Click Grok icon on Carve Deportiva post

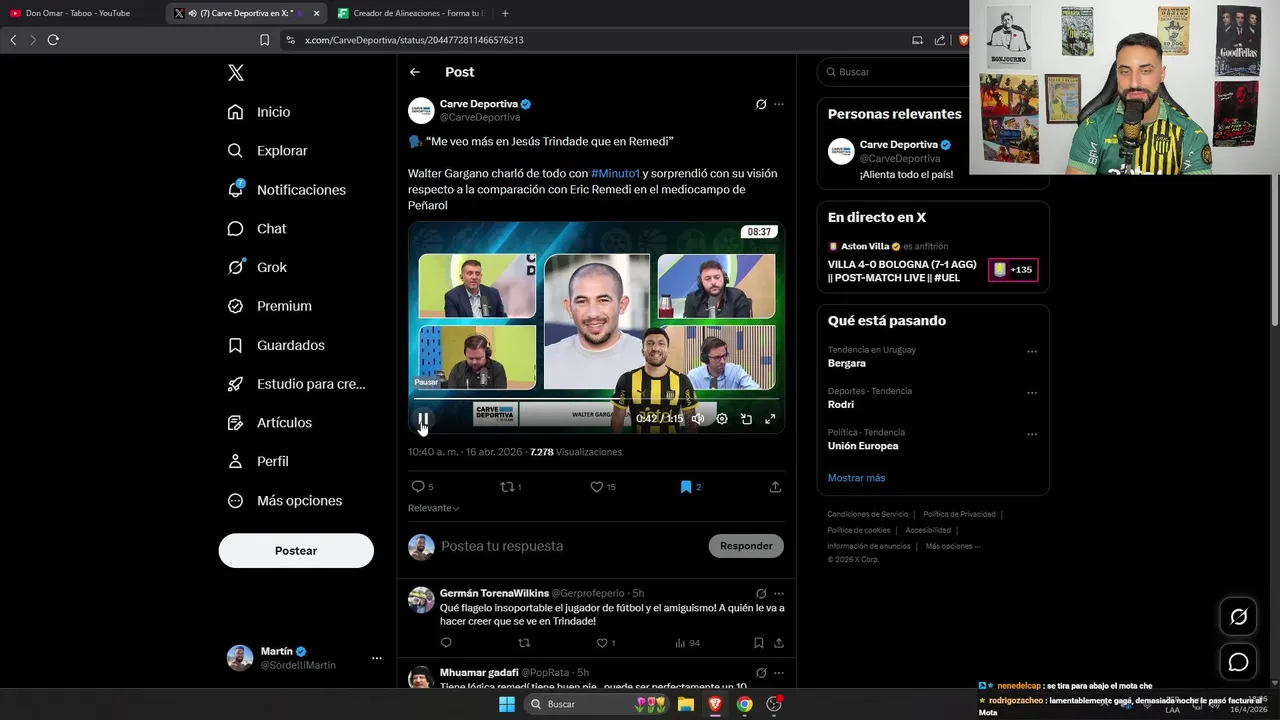pos(761,104)
